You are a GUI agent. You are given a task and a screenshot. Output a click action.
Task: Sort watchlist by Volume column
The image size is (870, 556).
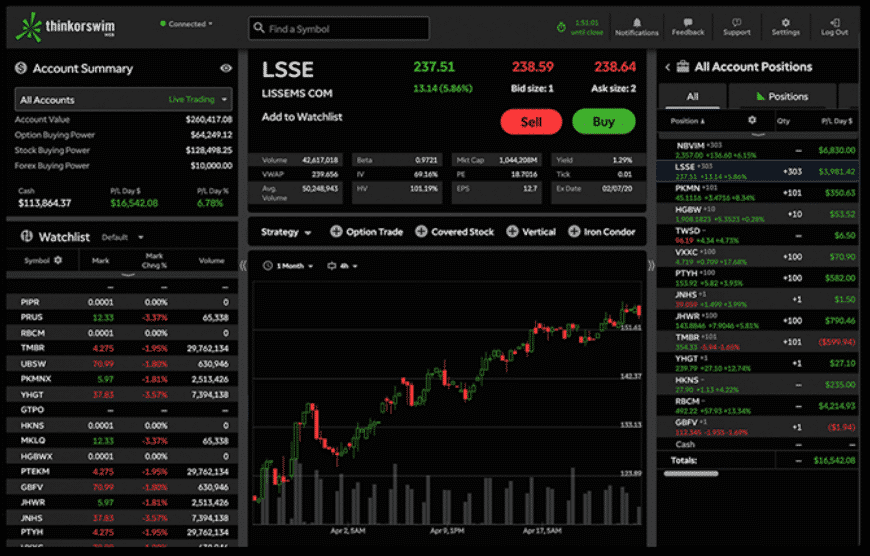[211, 260]
